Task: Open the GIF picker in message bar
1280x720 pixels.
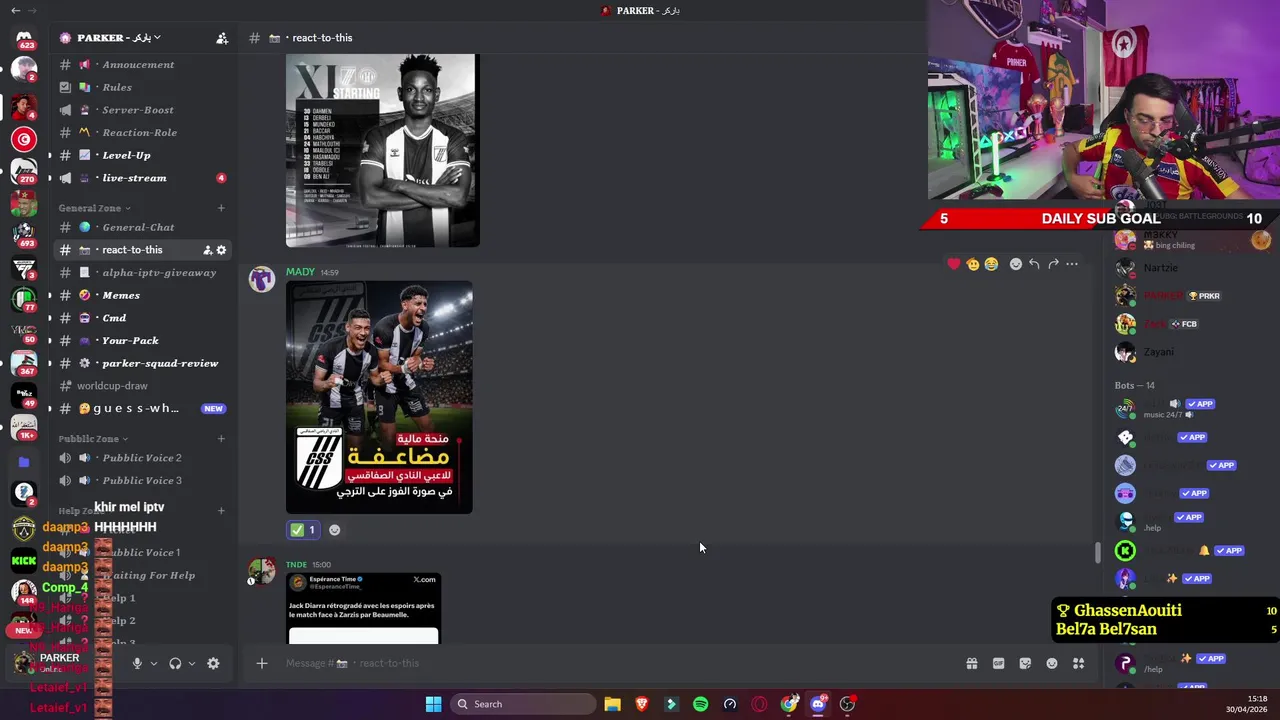Action: (998, 663)
